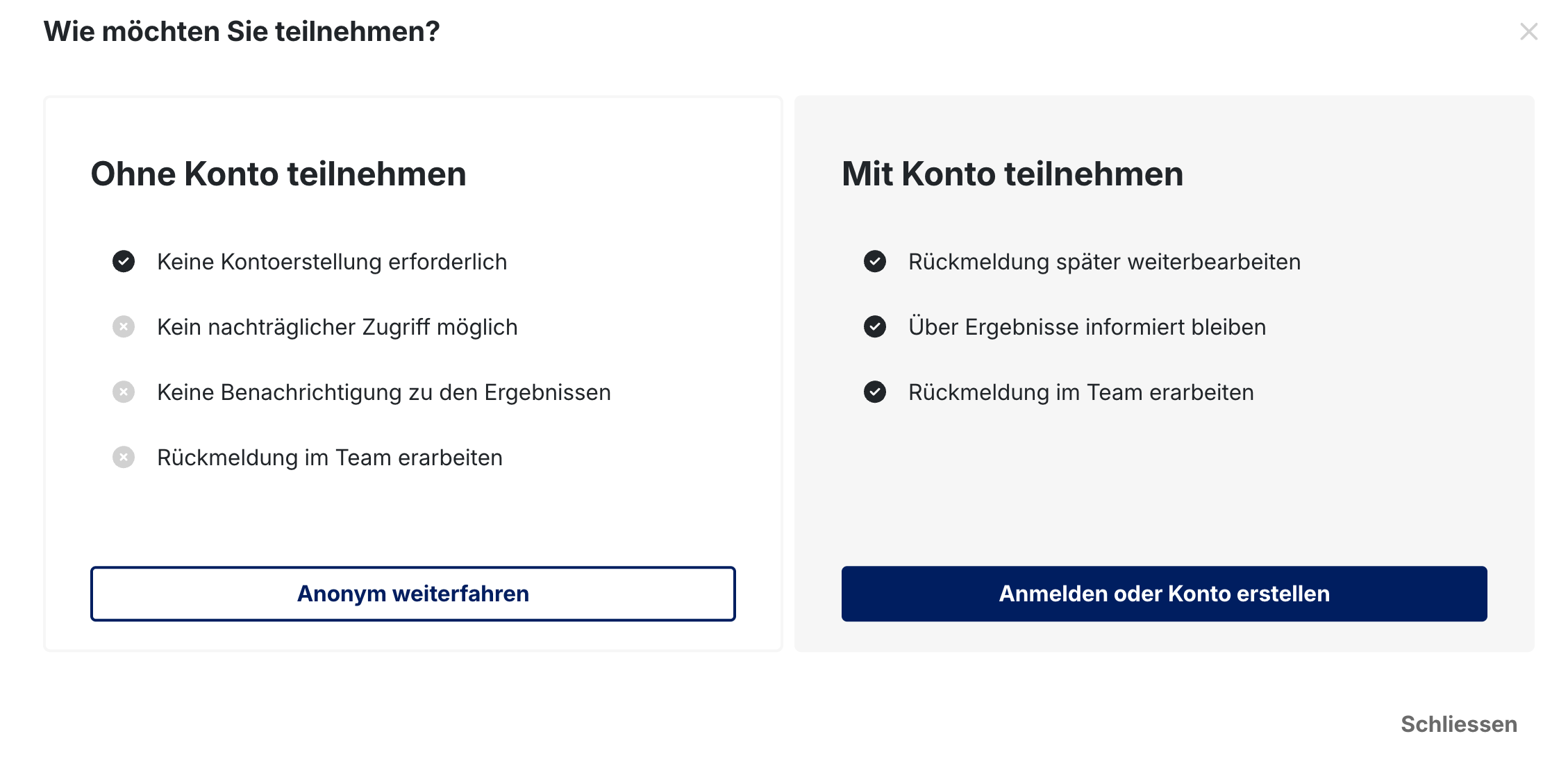The image size is (1568, 768).
Task: Click checkmark icon beside Rückmeldung später weiterbearbeiten
Action: tap(875, 262)
